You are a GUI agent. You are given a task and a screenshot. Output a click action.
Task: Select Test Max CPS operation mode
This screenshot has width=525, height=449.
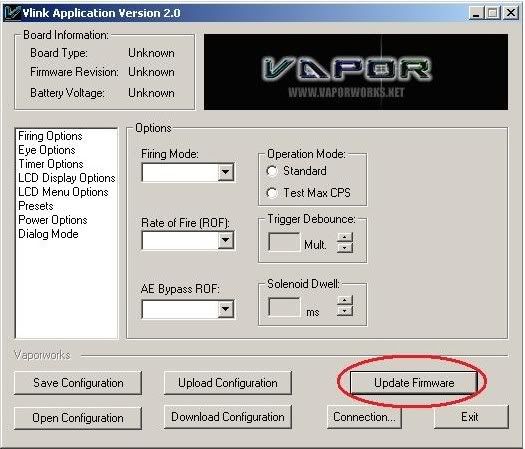(272, 193)
